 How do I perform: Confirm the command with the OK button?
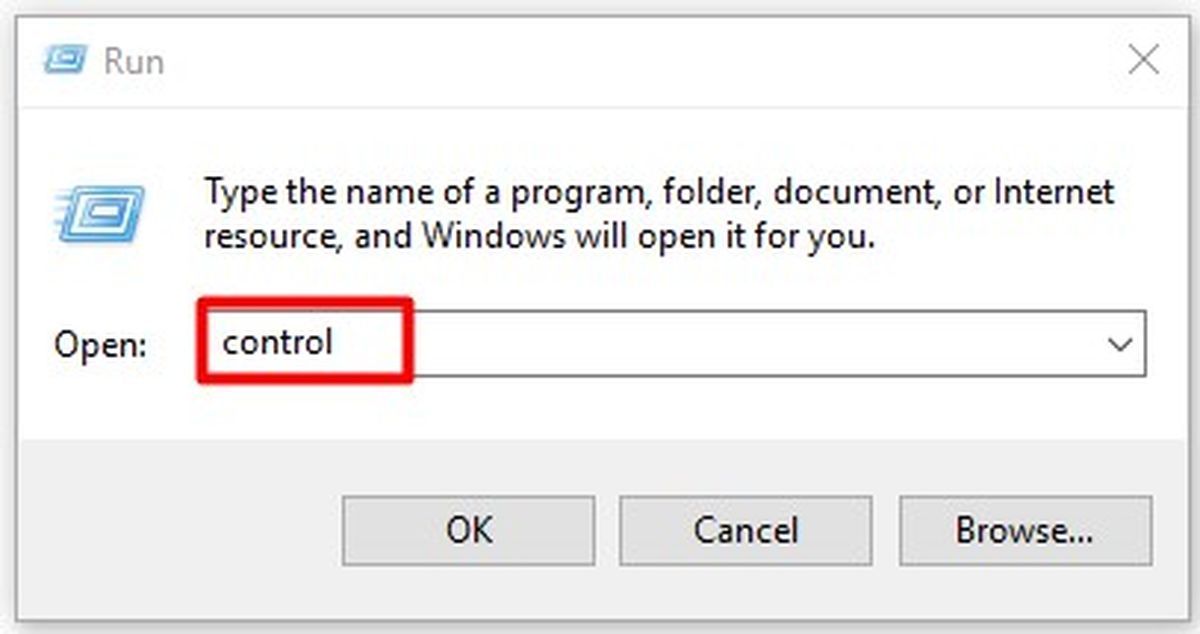pos(469,530)
